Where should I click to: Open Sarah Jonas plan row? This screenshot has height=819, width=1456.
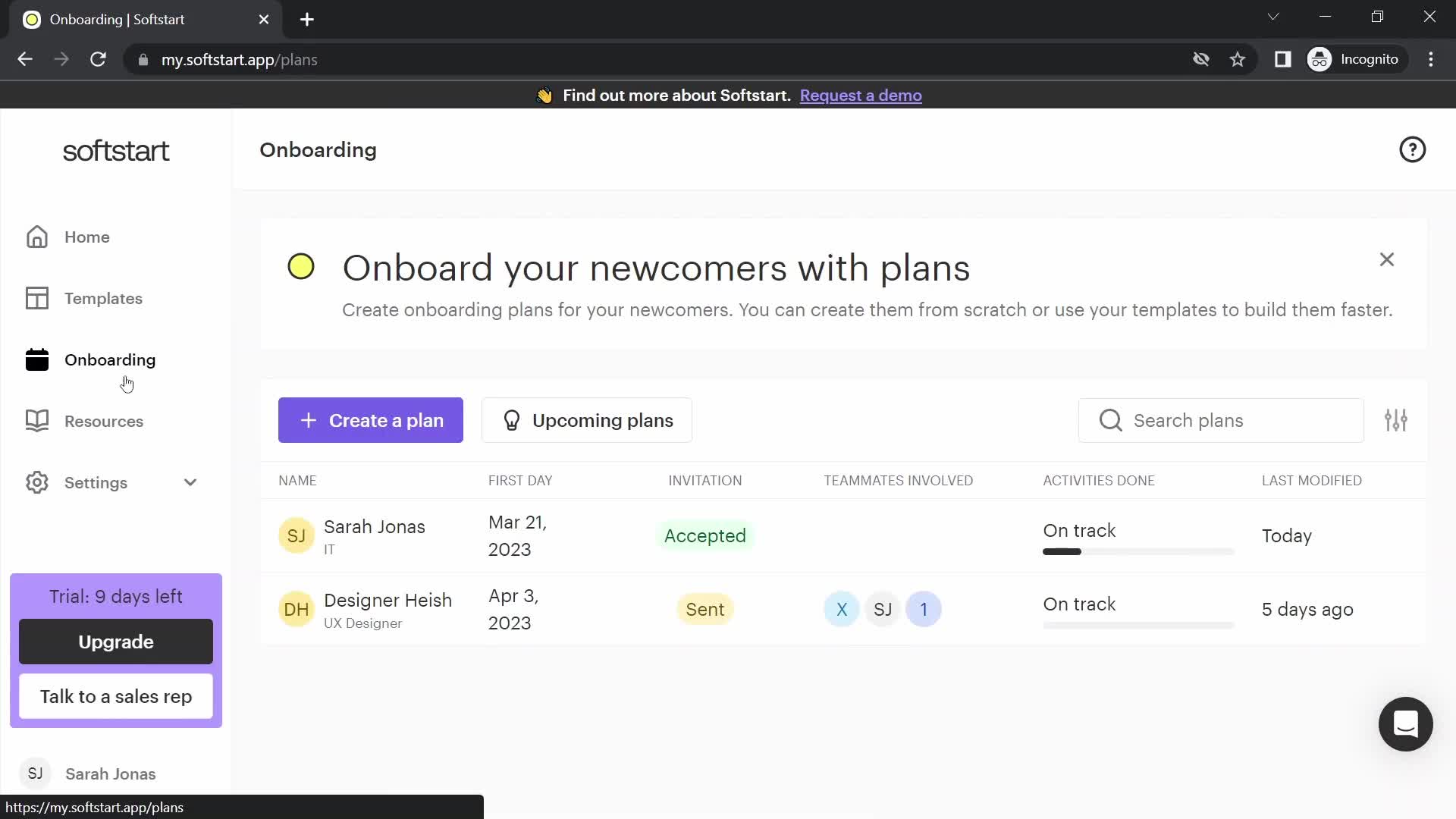point(843,535)
